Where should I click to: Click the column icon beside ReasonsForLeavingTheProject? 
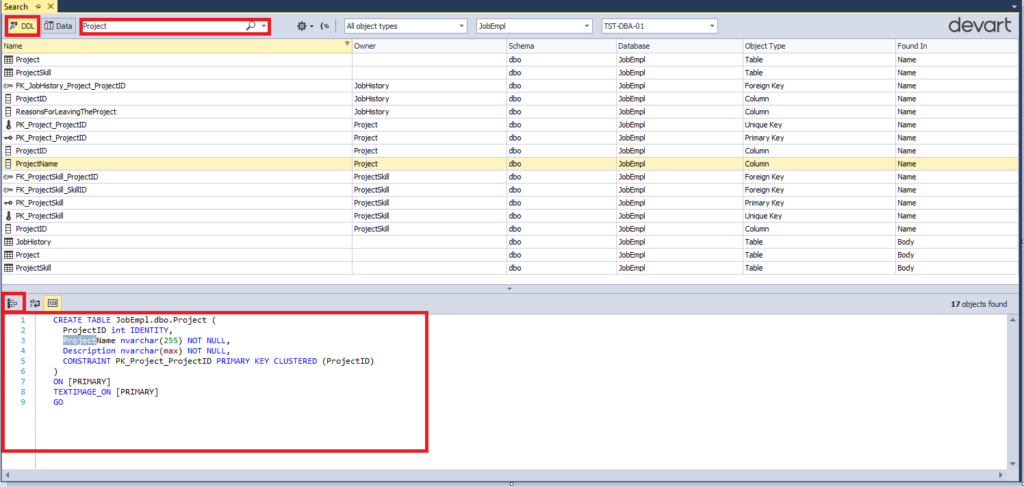pos(8,112)
